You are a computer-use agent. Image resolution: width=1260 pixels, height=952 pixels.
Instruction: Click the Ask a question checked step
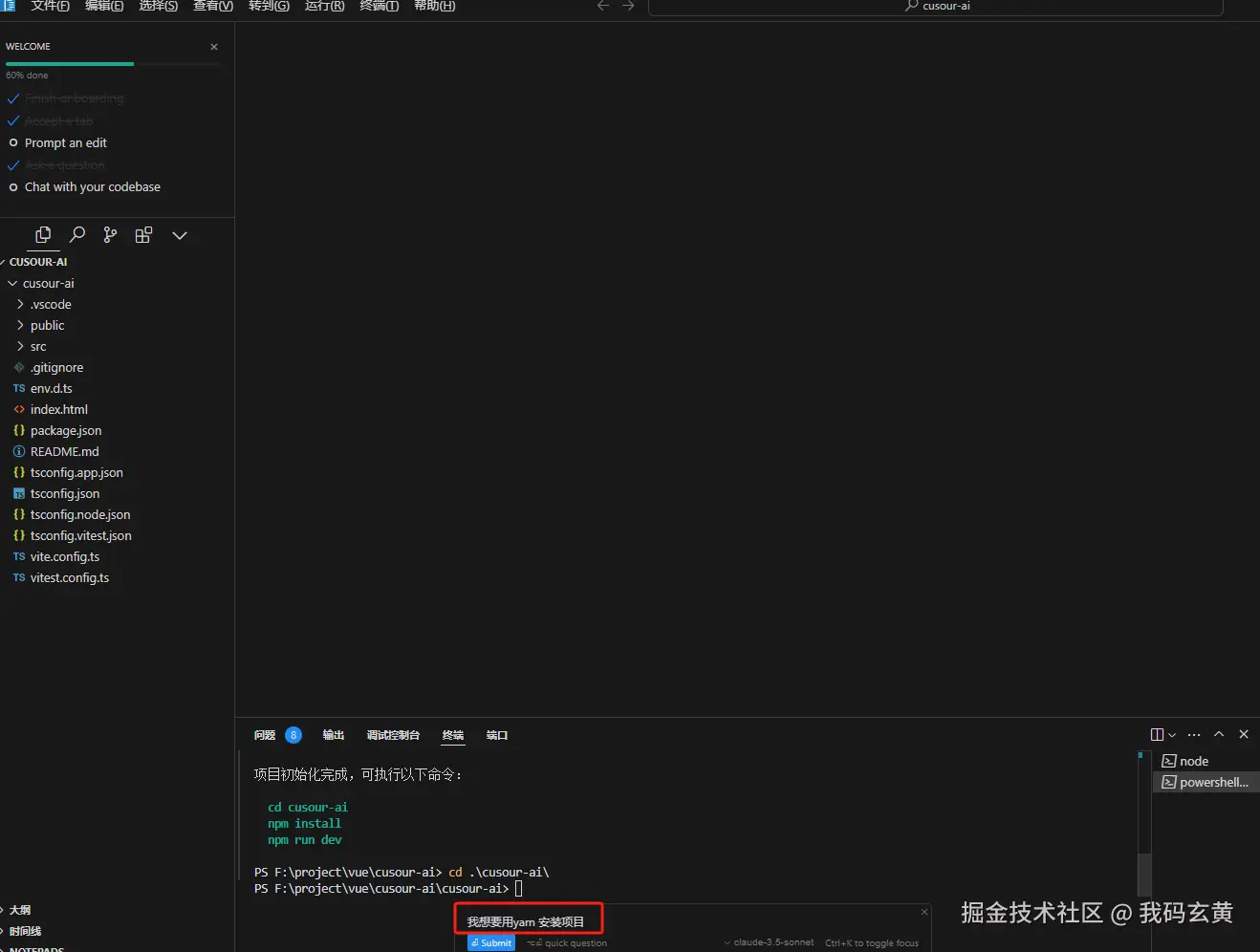click(x=64, y=165)
